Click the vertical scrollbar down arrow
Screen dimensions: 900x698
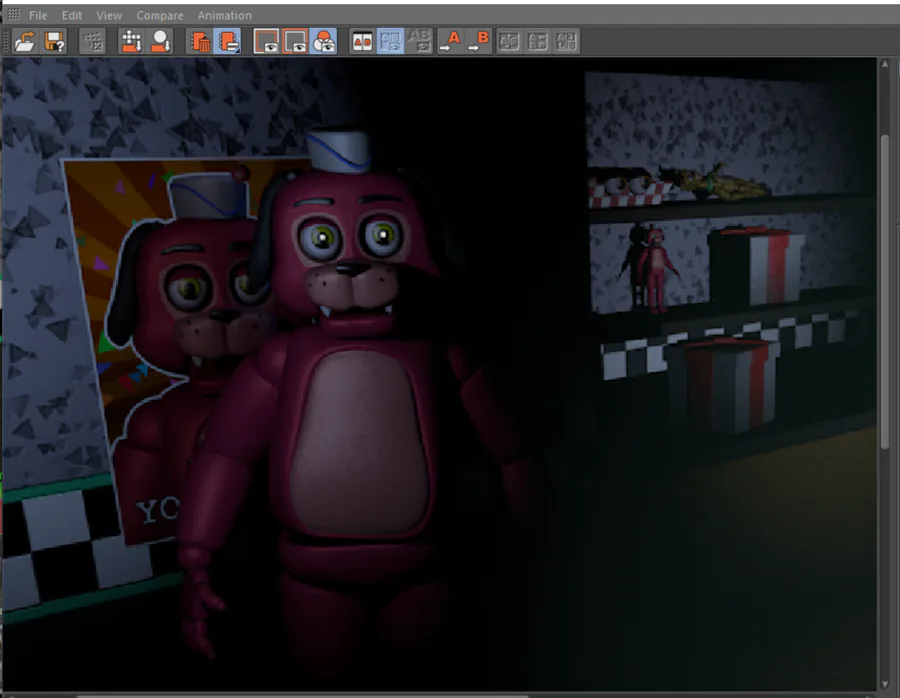point(885,684)
